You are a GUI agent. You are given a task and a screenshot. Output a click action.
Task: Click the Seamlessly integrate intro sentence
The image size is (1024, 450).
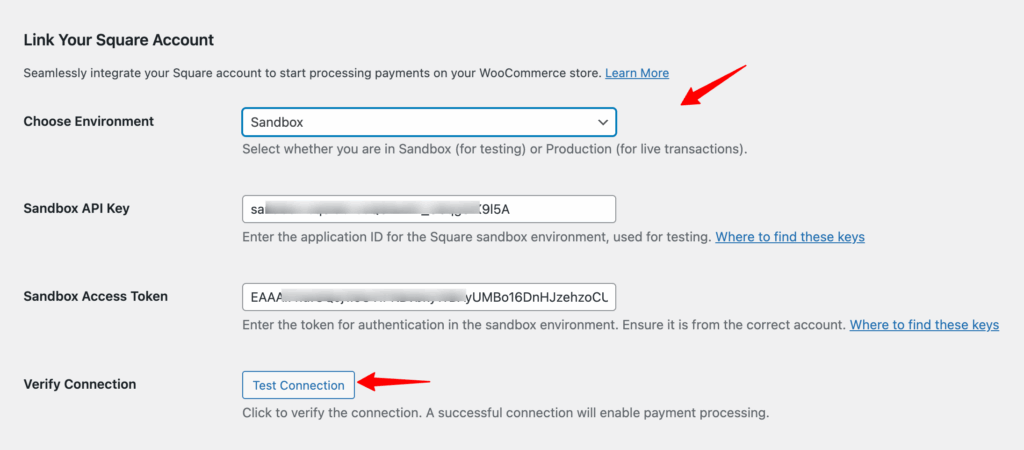(311, 73)
